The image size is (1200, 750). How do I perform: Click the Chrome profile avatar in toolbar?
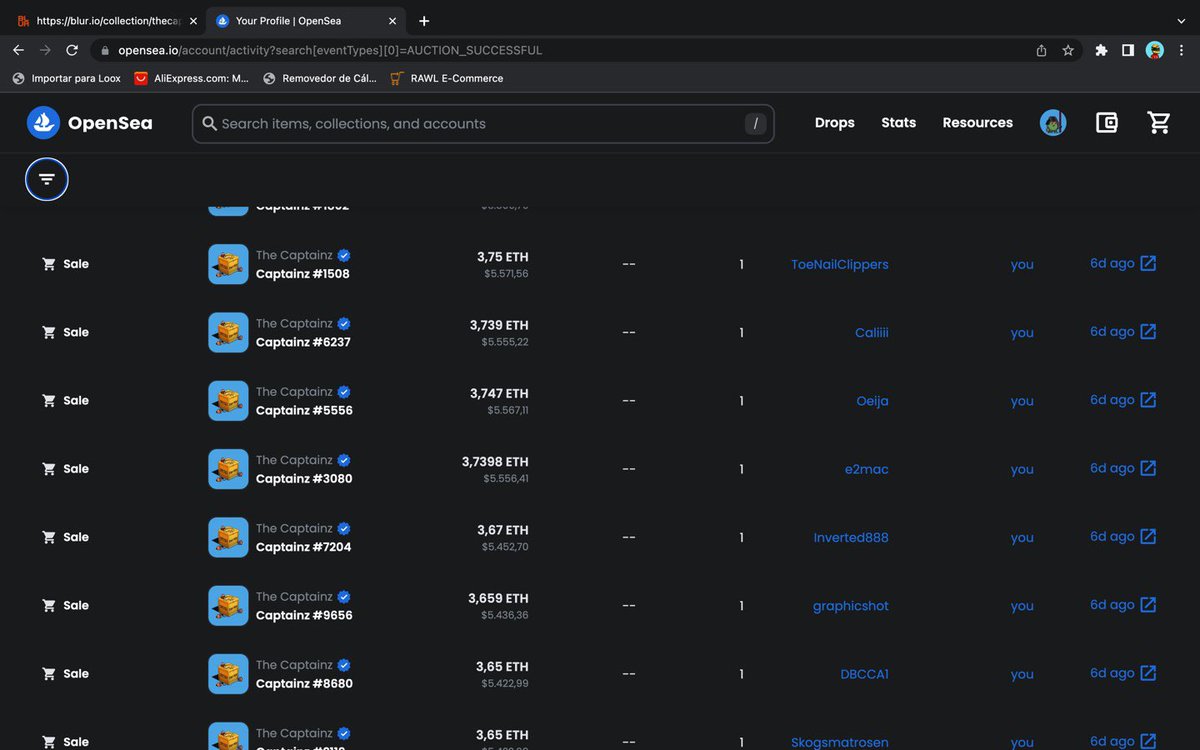coord(1155,50)
